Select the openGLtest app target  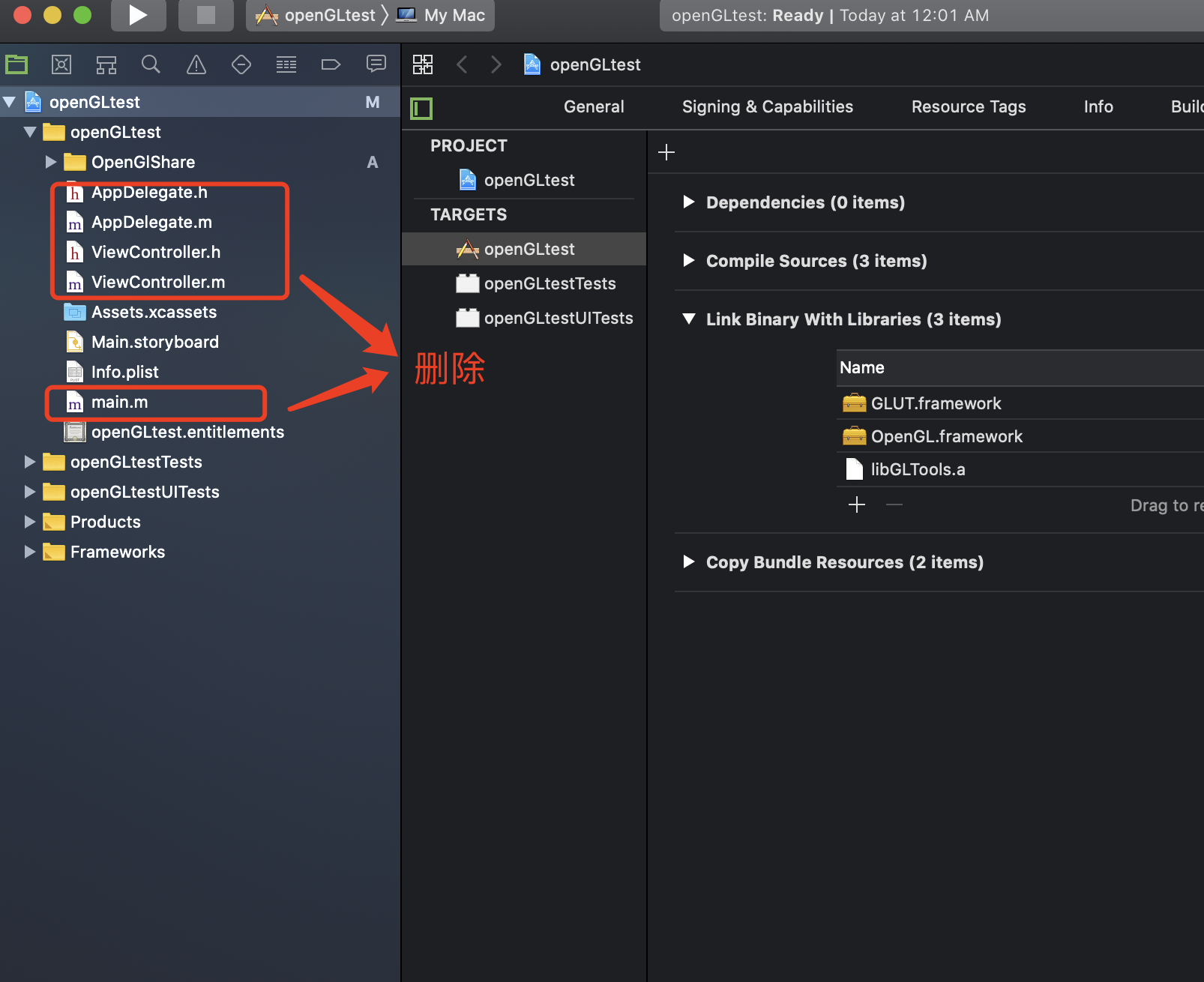(x=524, y=249)
